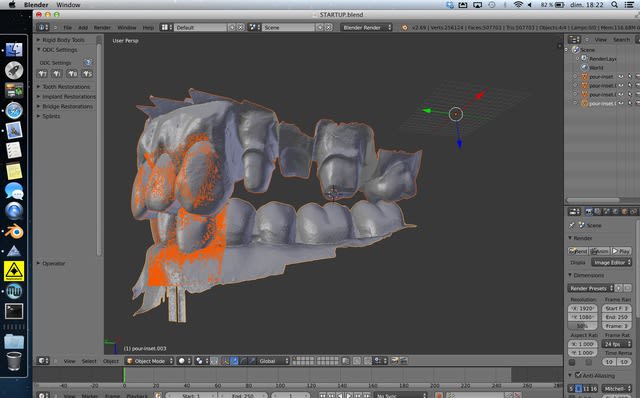Click the second tooth icon in ODC Settings
Viewport: 640px width, 398px height.
(x=57, y=74)
